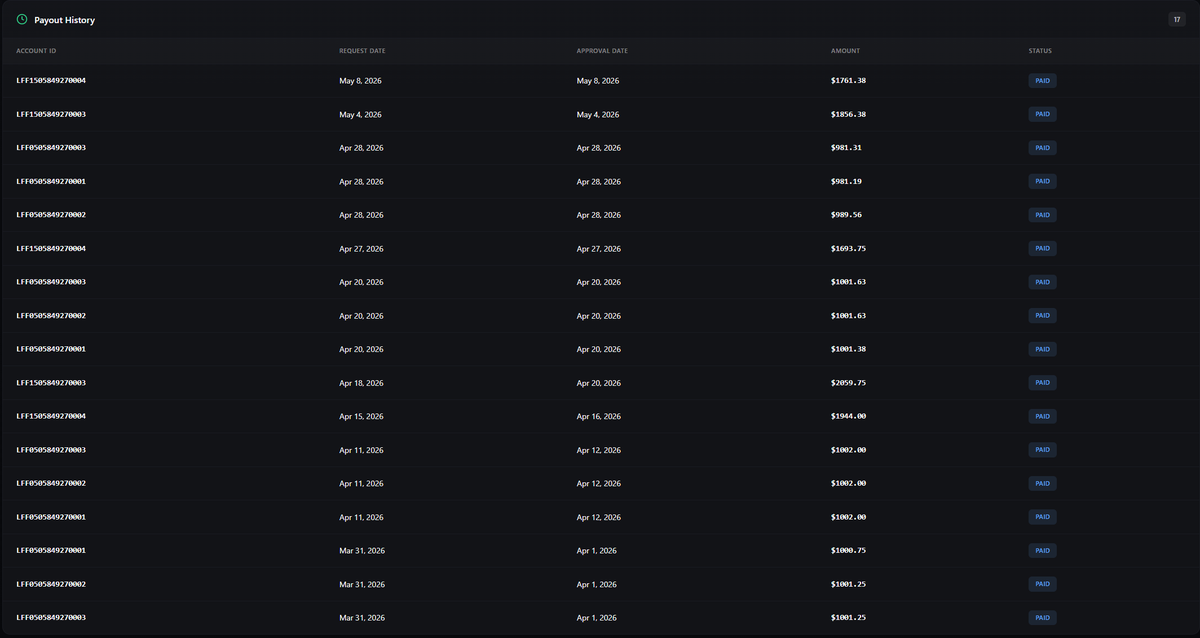Click the account ID in the $1693.75 row

pos(51,249)
